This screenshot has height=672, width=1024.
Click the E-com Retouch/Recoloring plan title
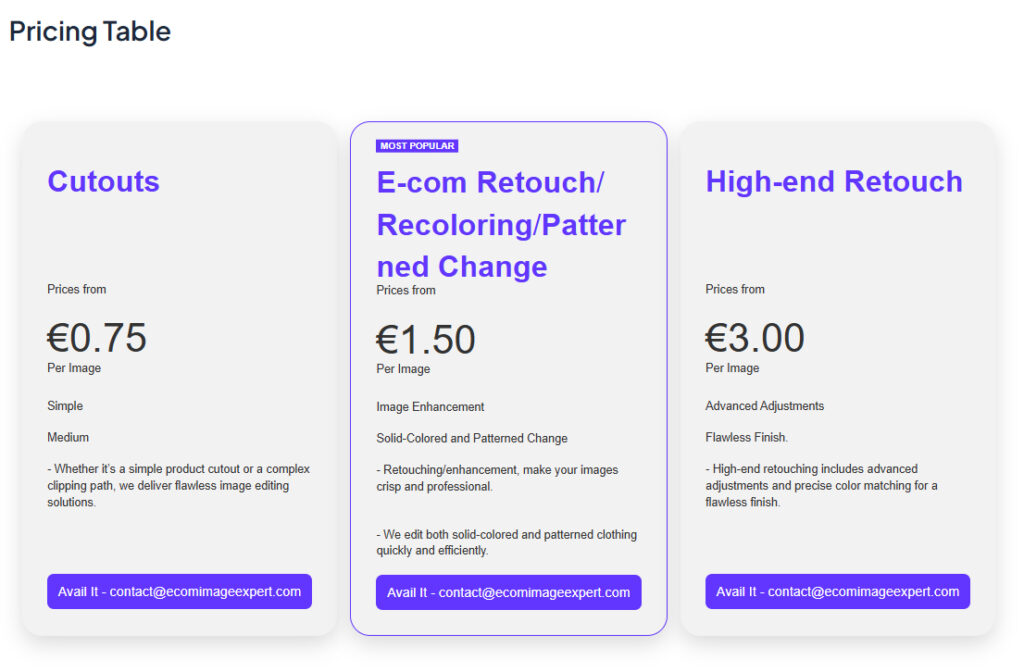[x=501, y=224]
